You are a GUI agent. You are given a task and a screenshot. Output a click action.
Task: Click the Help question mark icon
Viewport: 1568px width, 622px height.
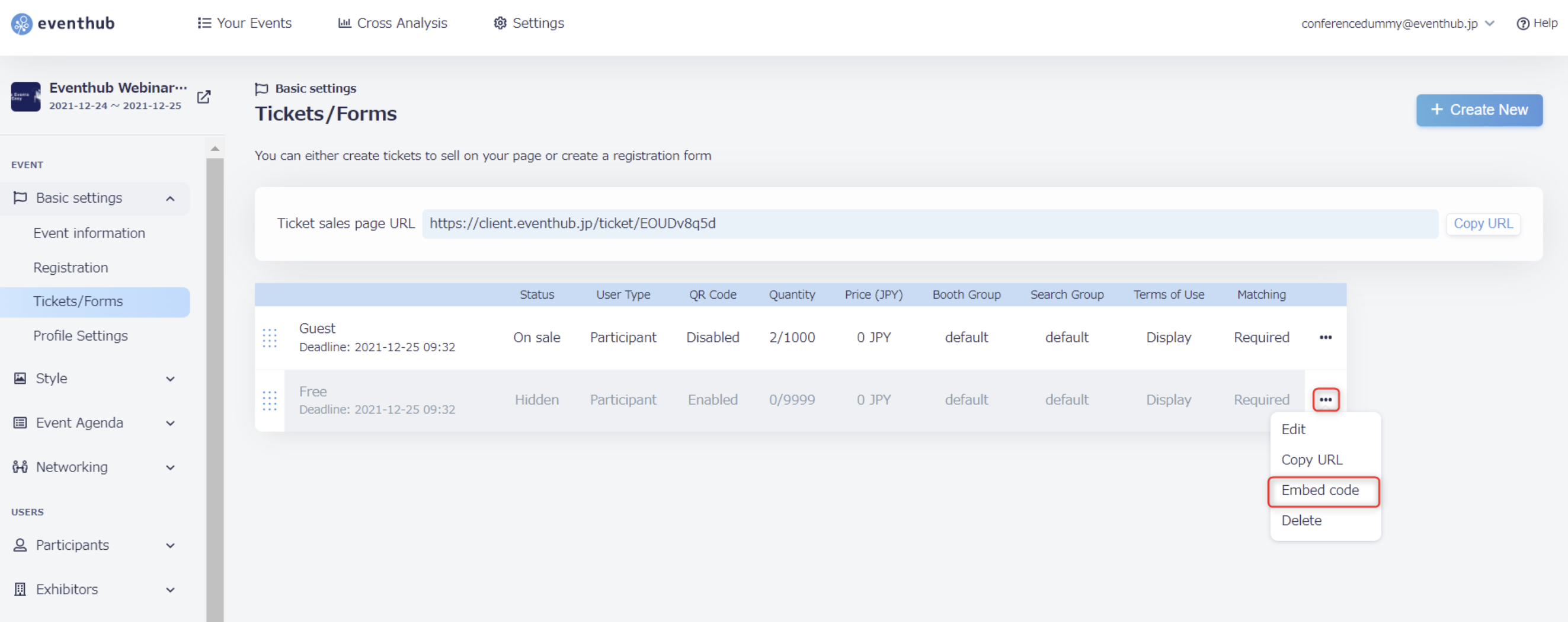pyautogui.click(x=1522, y=24)
